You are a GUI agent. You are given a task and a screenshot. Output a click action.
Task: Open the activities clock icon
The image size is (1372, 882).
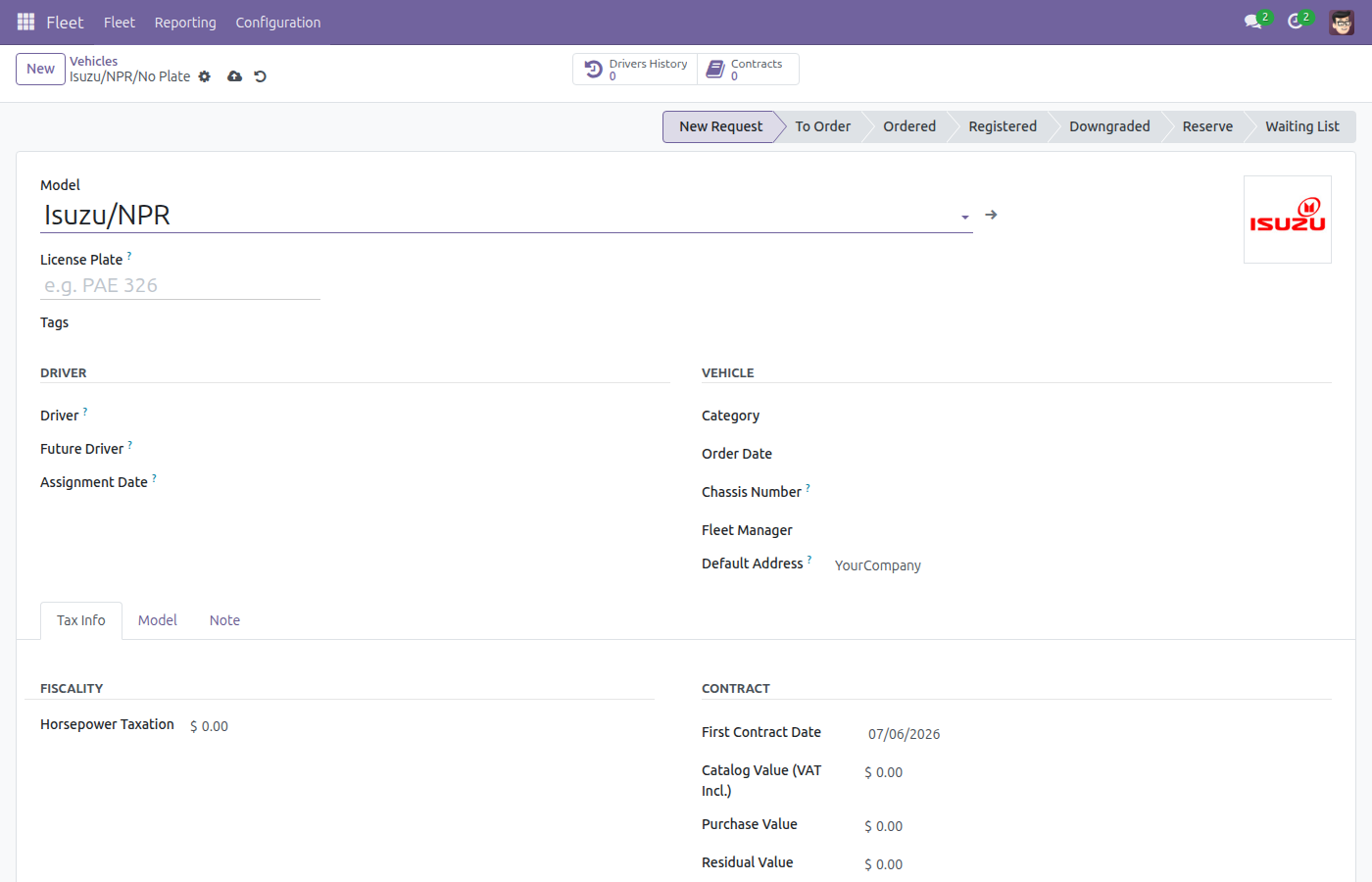1296,22
